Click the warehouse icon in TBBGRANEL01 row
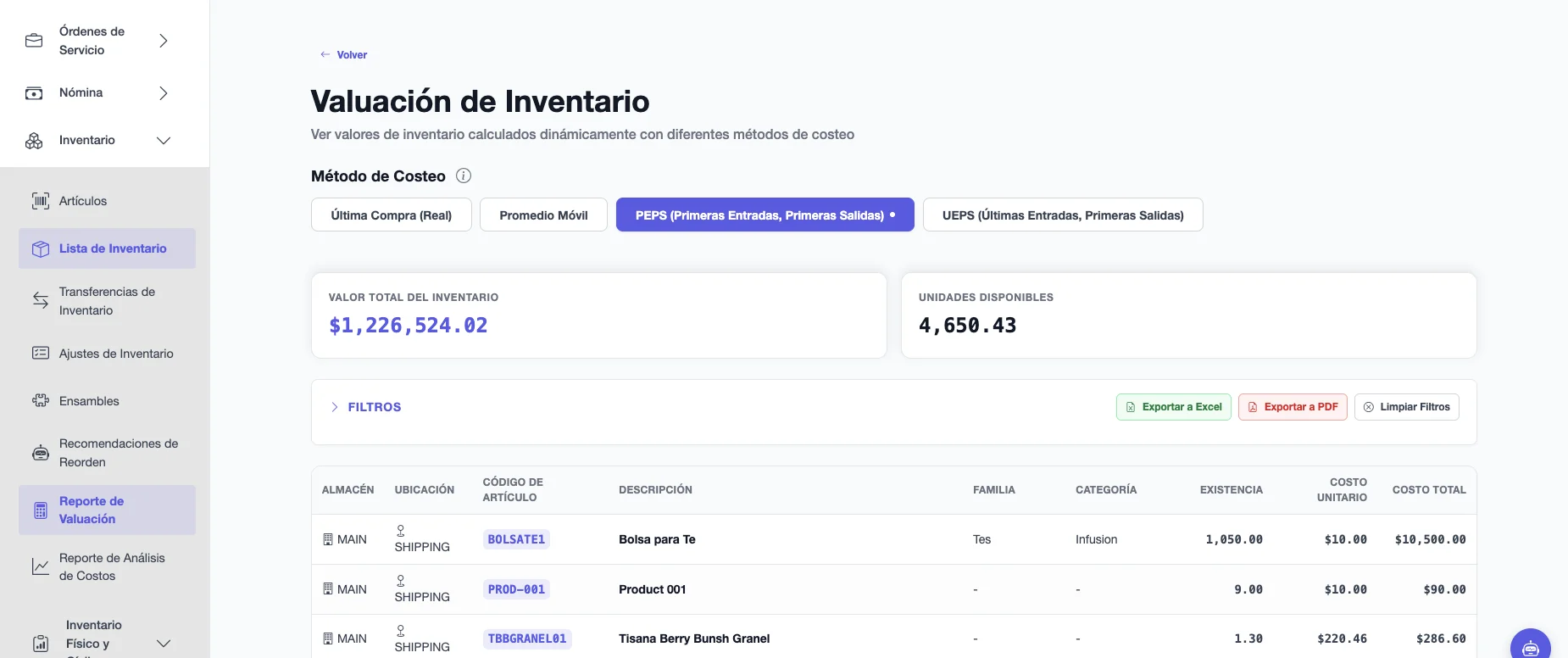This screenshot has height=658, width=1568. [x=328, y=638]
